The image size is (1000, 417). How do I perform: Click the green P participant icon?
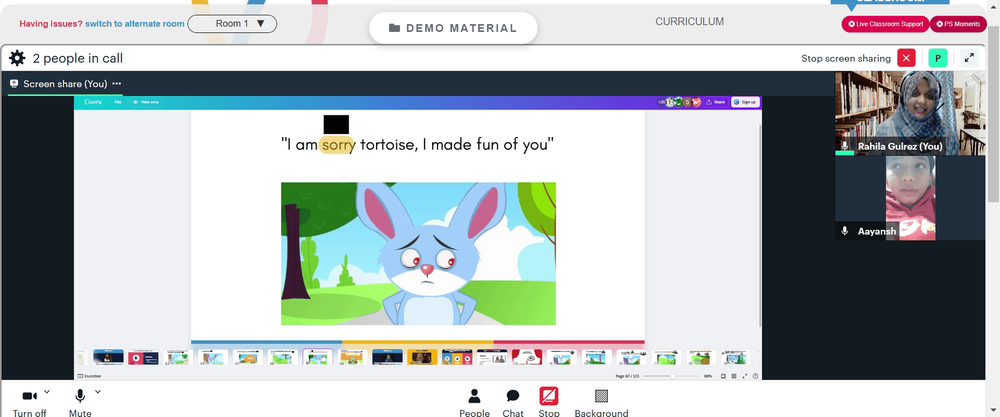(x=938, y=58)
